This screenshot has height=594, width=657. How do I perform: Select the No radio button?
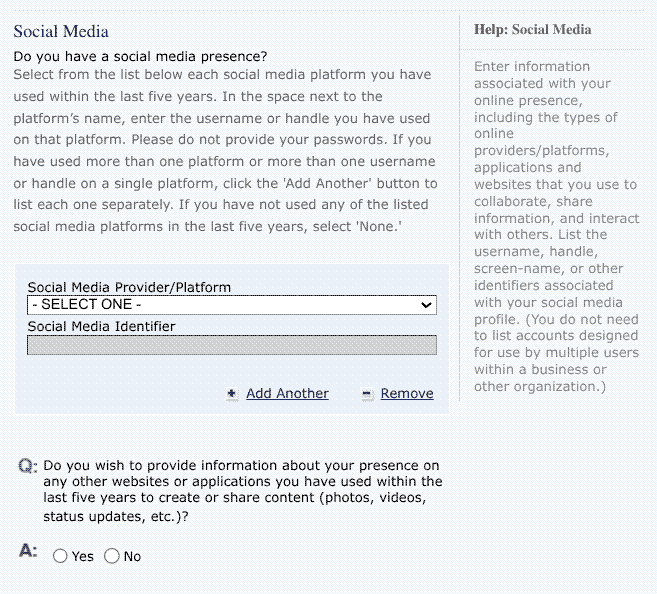tap(111, 556)
